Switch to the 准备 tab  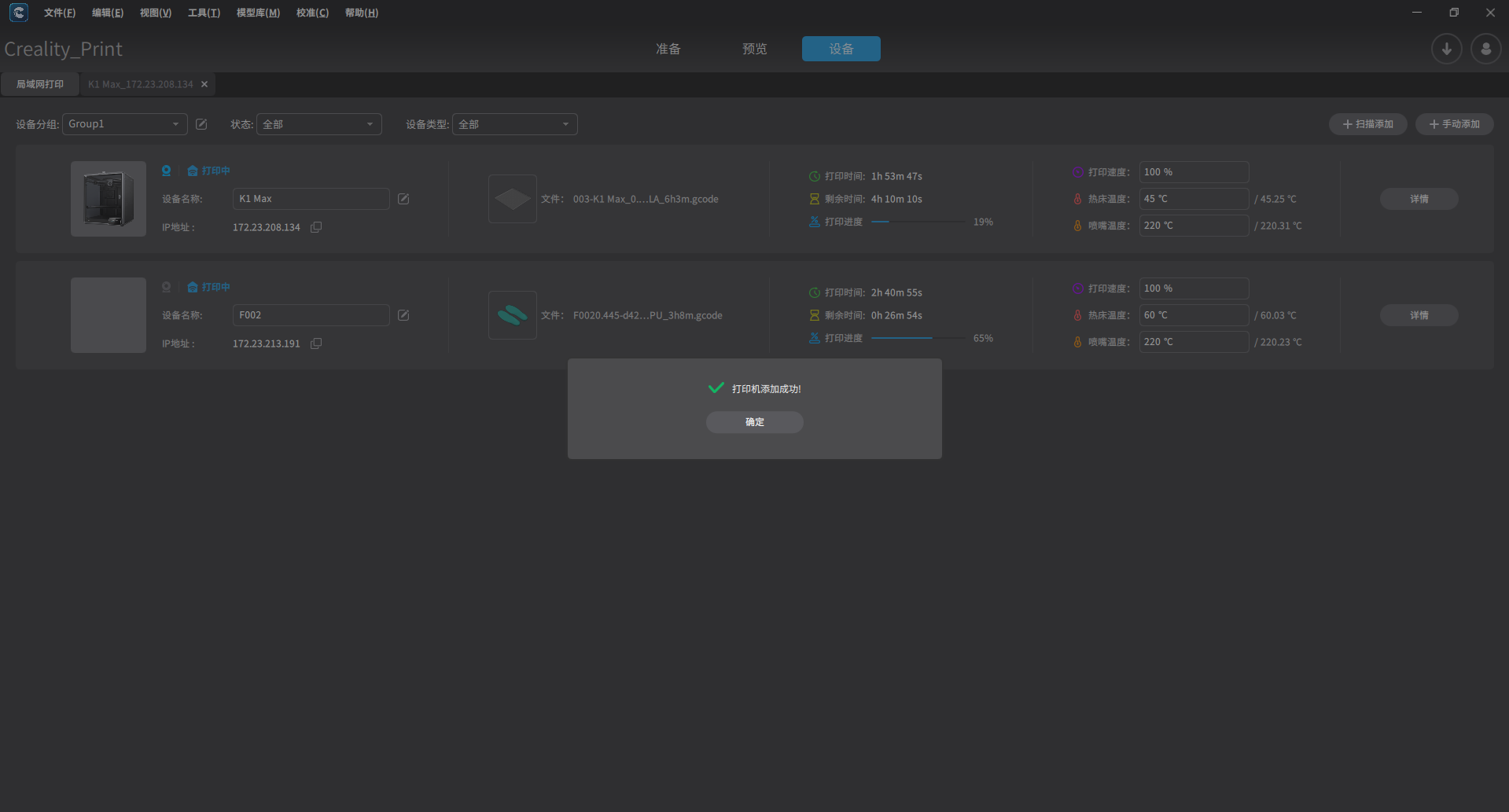[x=668, y=49]
